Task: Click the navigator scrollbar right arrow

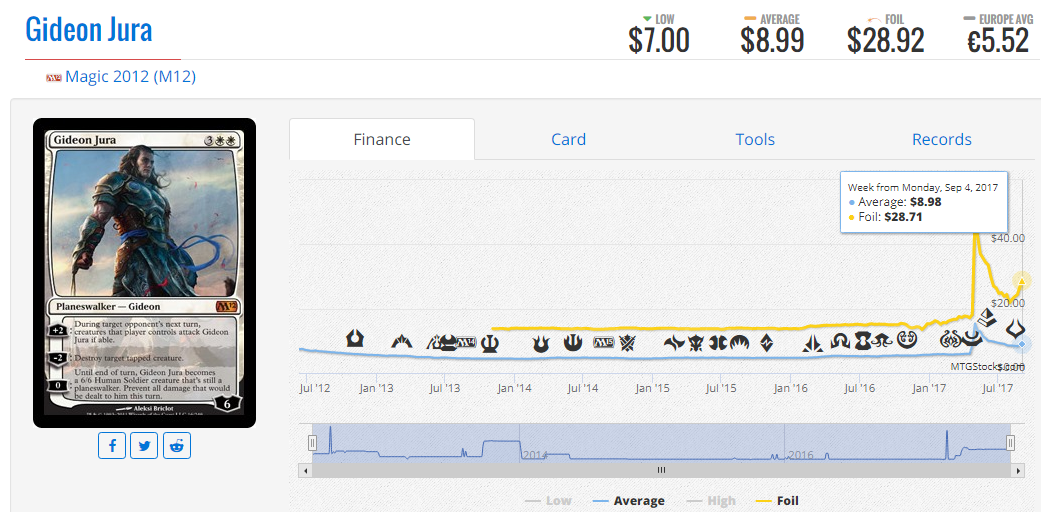Action: (x=1018, y=470)
